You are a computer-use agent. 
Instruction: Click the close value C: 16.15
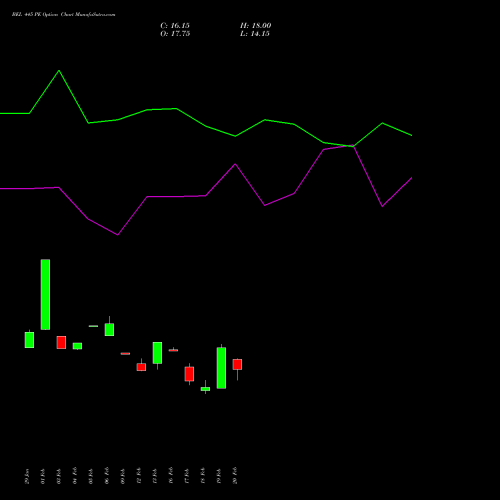click(x=175, y=26)
